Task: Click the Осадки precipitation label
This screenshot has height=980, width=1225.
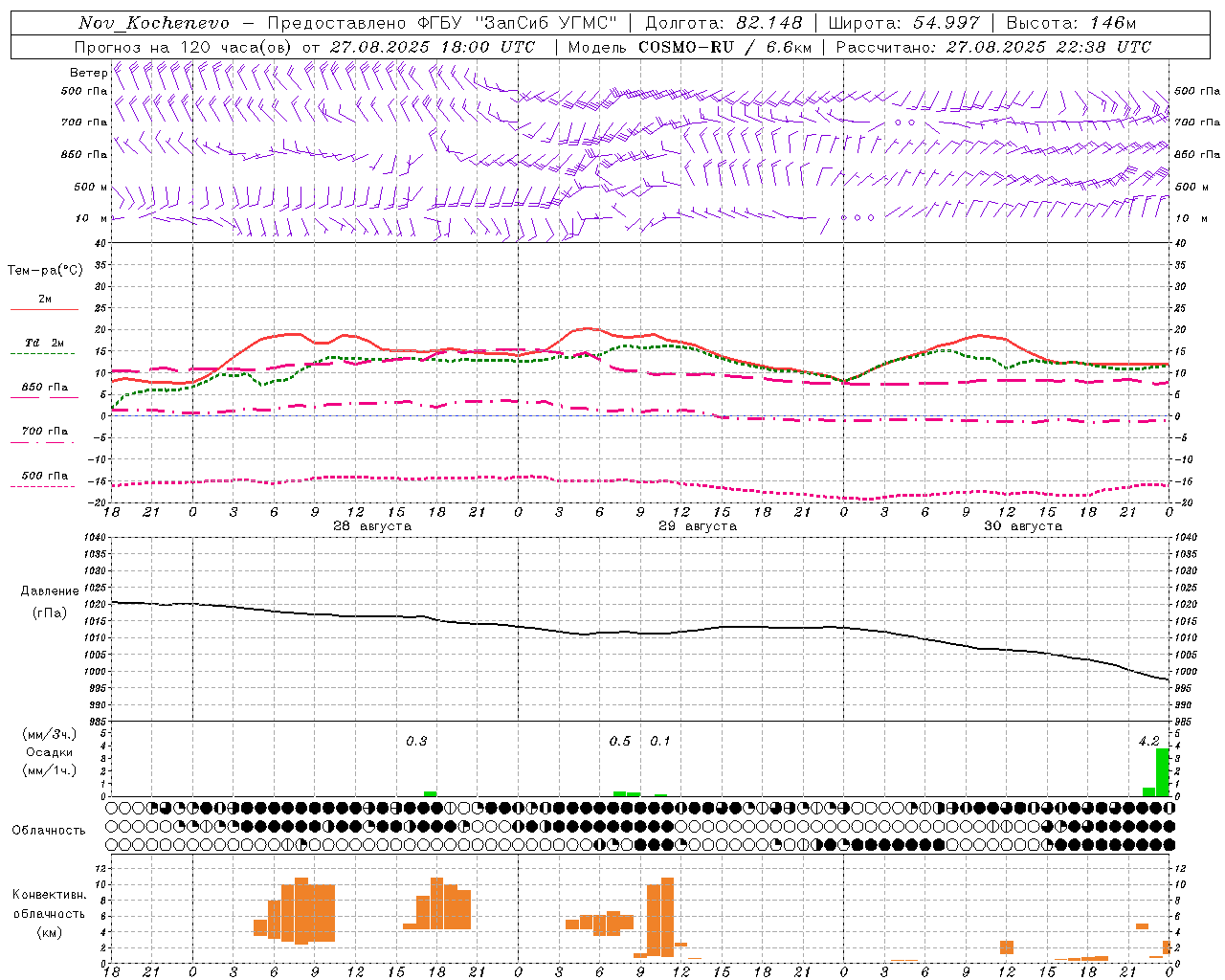Action: (50, 752)
